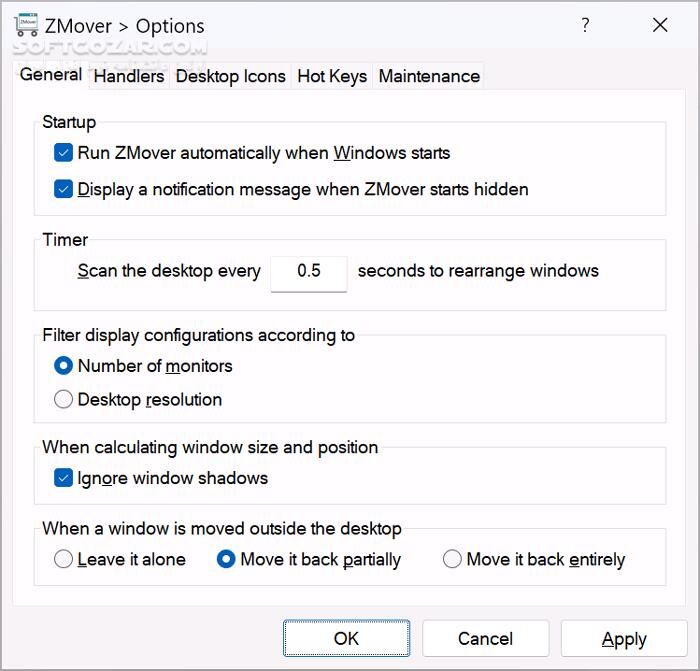Uncheck Display a notification message checkbox
The image size is (700, 671).
pyautogui.click(x=64, y=189)
